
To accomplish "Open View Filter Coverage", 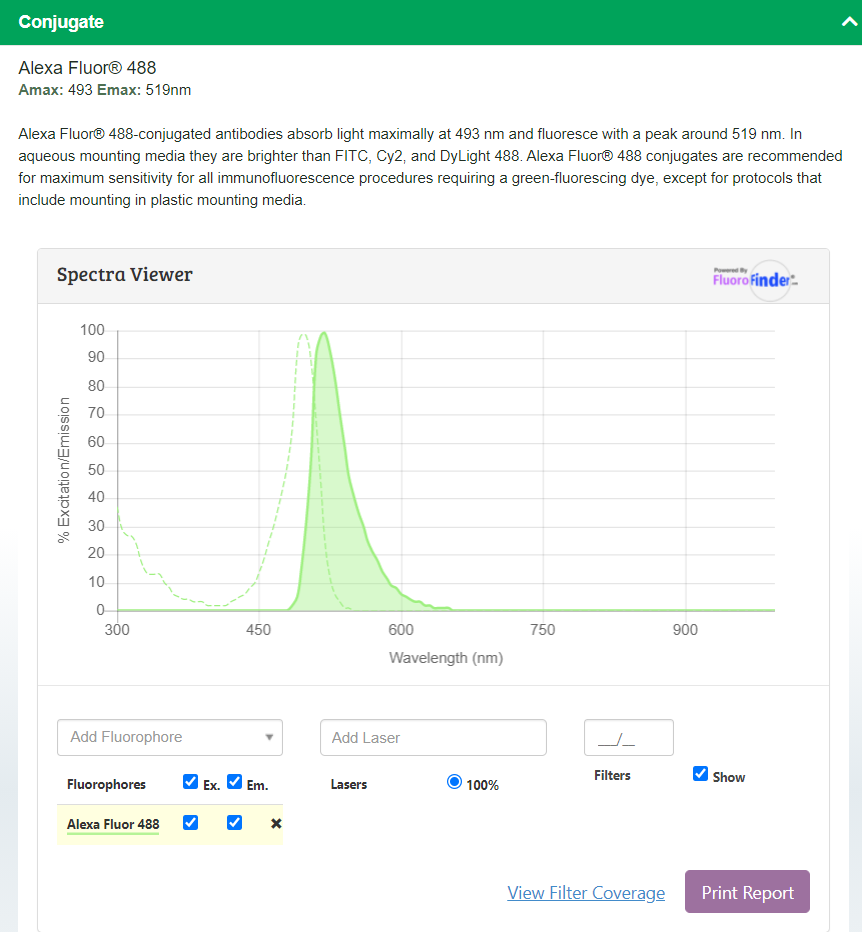I will [586, 893].
